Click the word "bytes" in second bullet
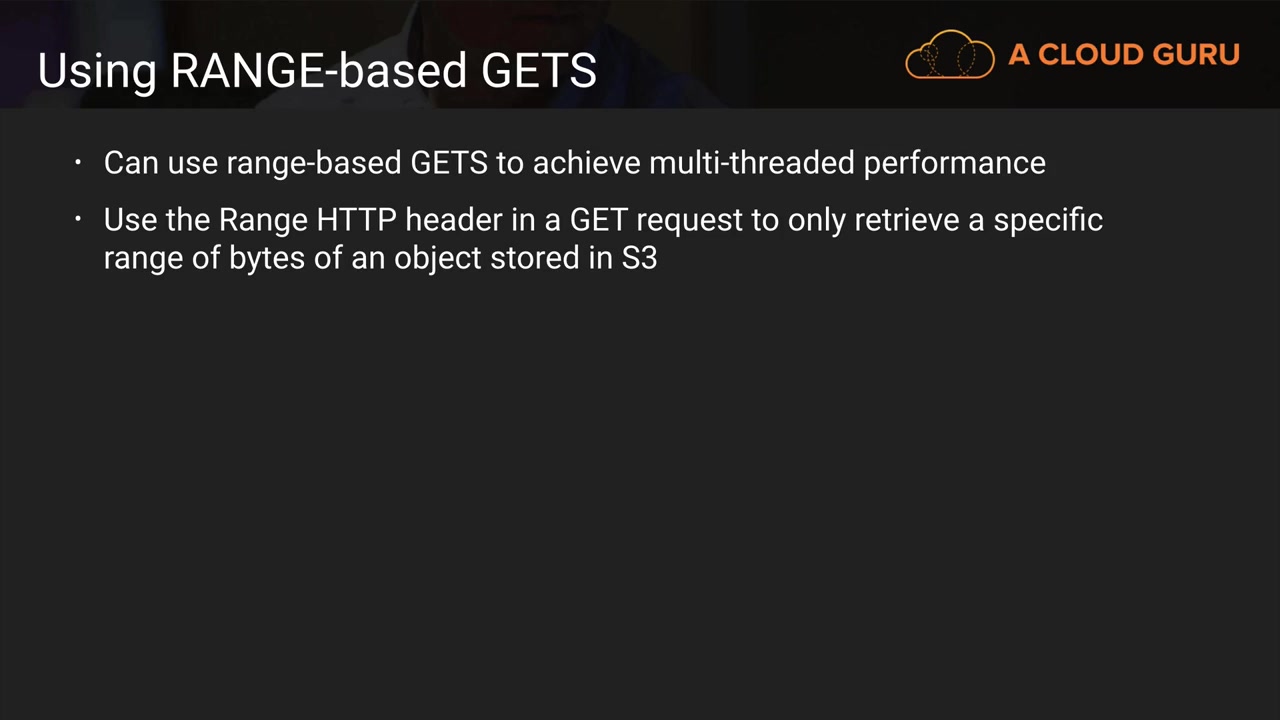Screen dimensions: 1280x720 pos(266,259)
